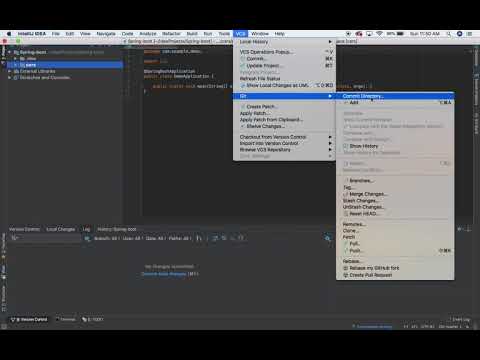Open the TODO tool window button

click(x=93, y=319)
